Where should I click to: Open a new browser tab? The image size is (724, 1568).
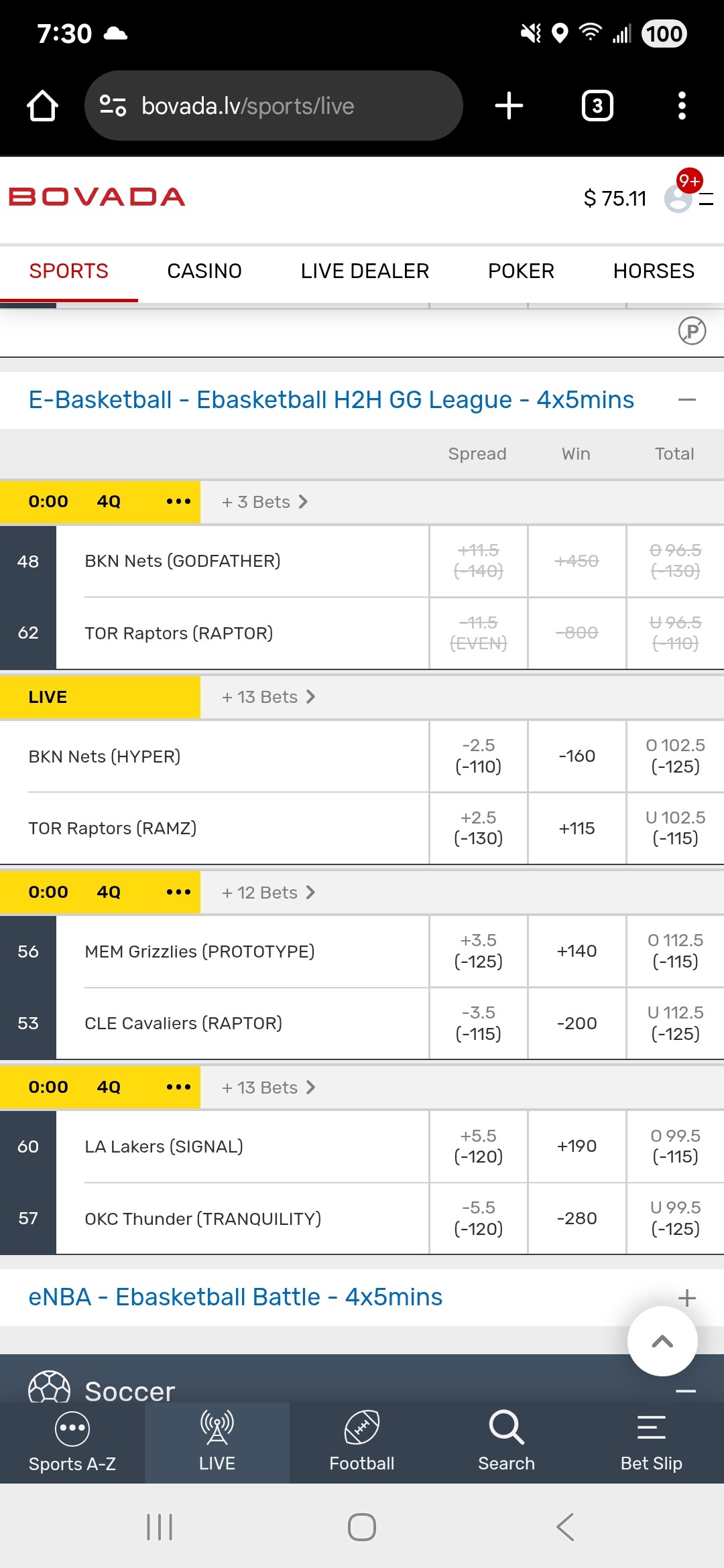point(509,106)
